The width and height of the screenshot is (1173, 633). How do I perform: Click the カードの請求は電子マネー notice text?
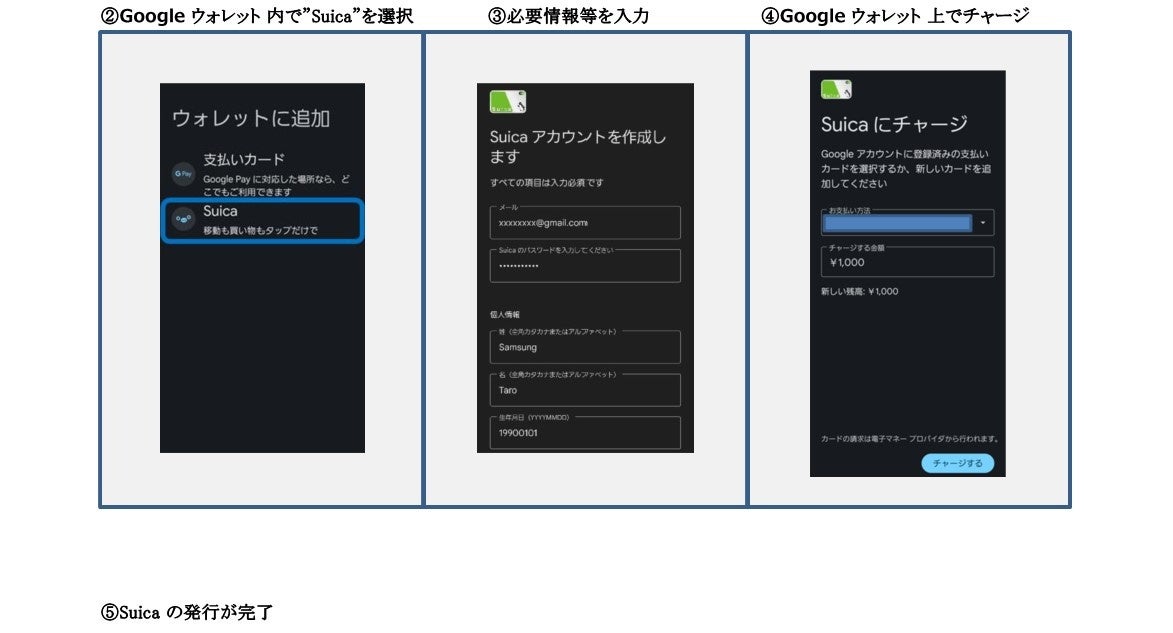[910, 438]
